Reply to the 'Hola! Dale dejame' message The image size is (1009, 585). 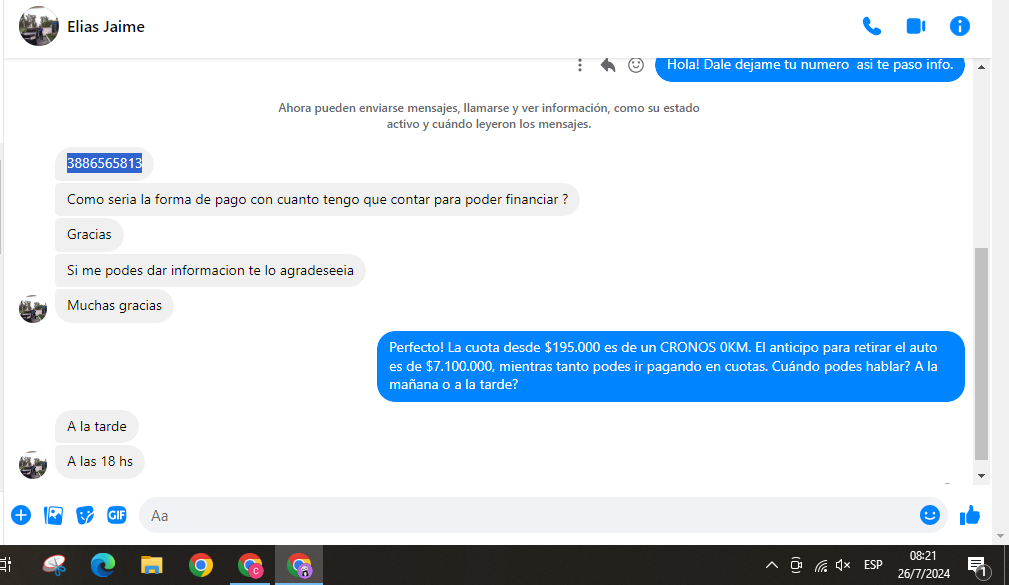[607, 65]
